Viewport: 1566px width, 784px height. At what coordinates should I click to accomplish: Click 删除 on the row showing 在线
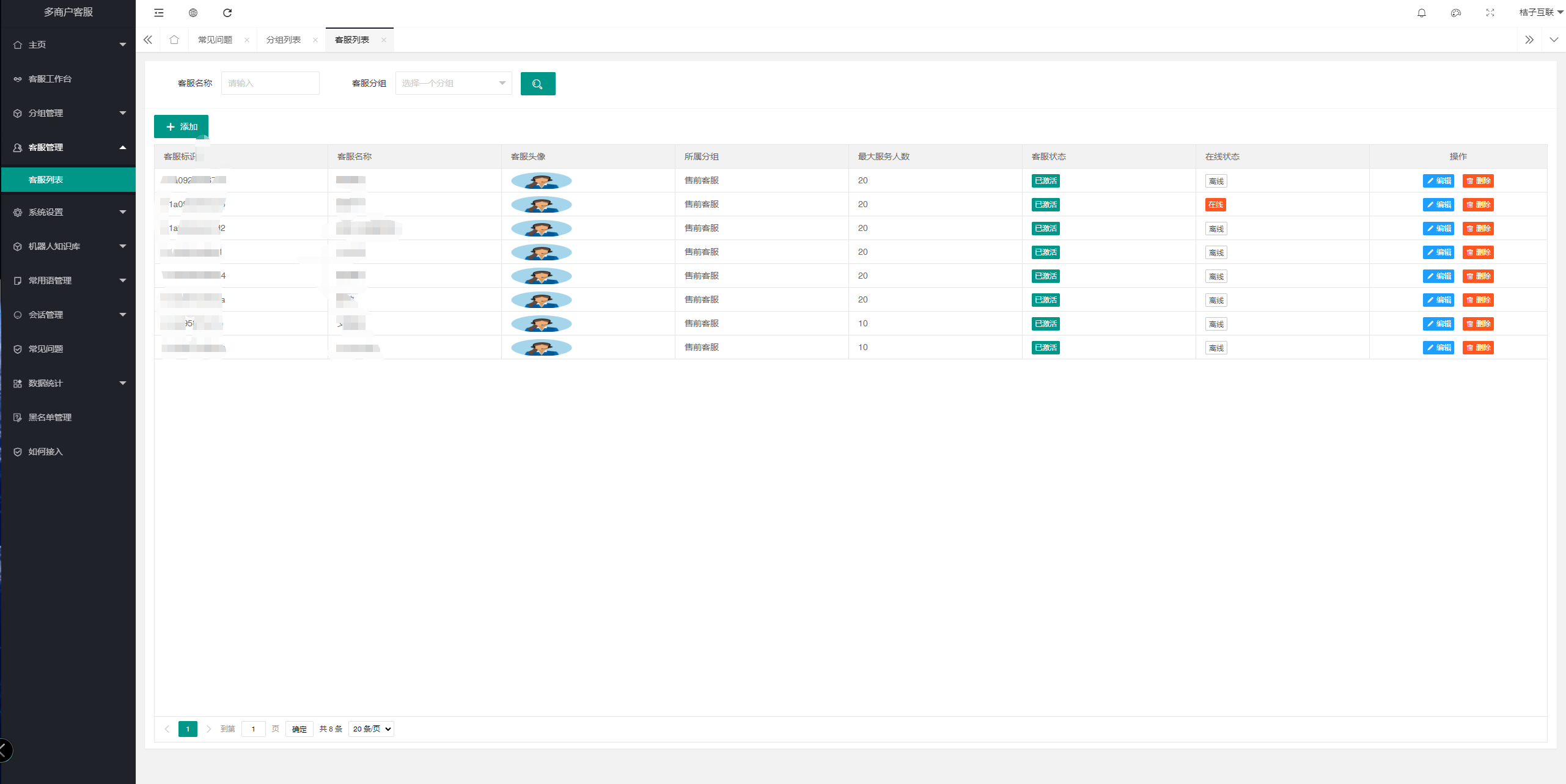click(1478, 205)
